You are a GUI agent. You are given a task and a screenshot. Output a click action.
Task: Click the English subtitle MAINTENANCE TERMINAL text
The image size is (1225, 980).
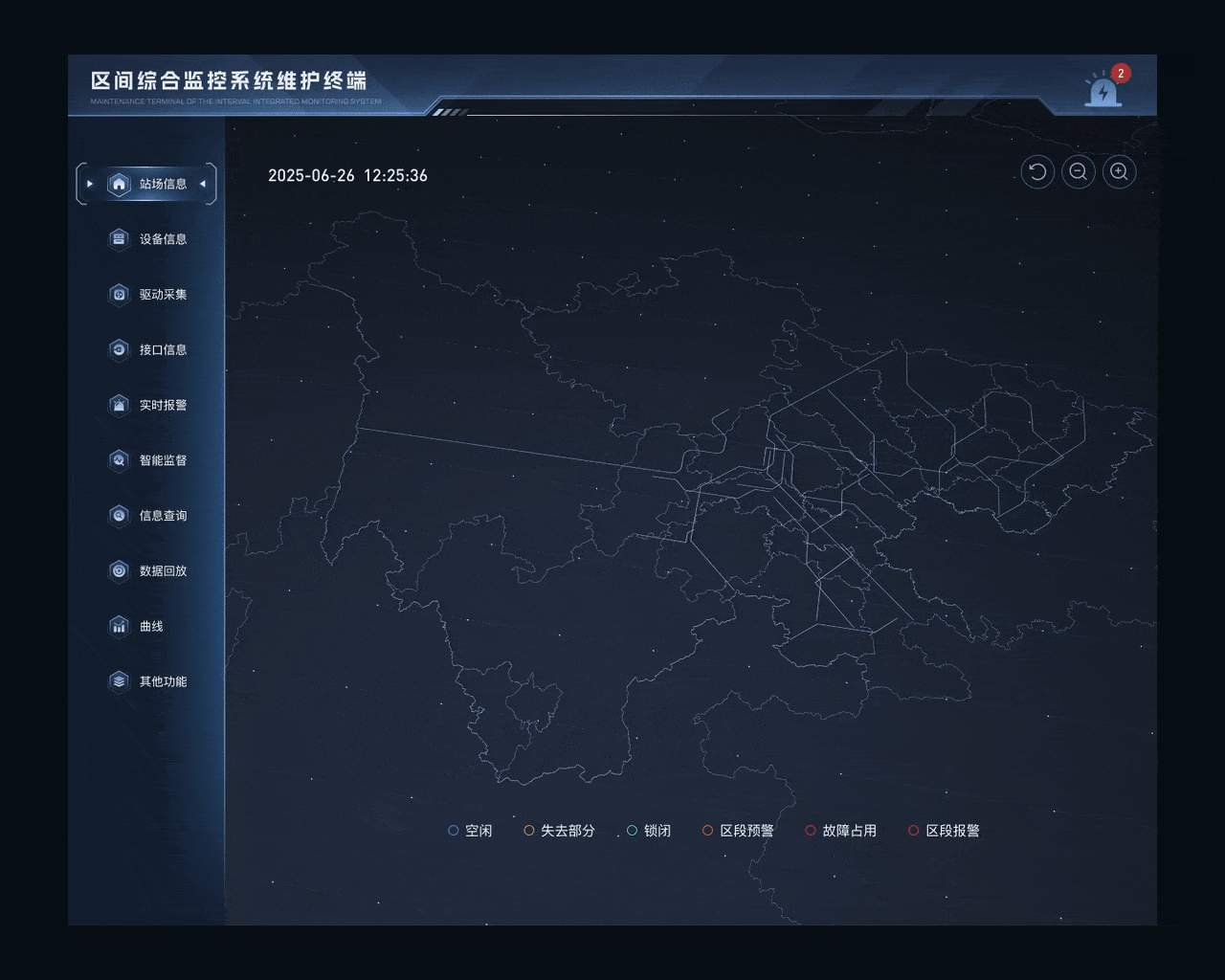point(235,101)
